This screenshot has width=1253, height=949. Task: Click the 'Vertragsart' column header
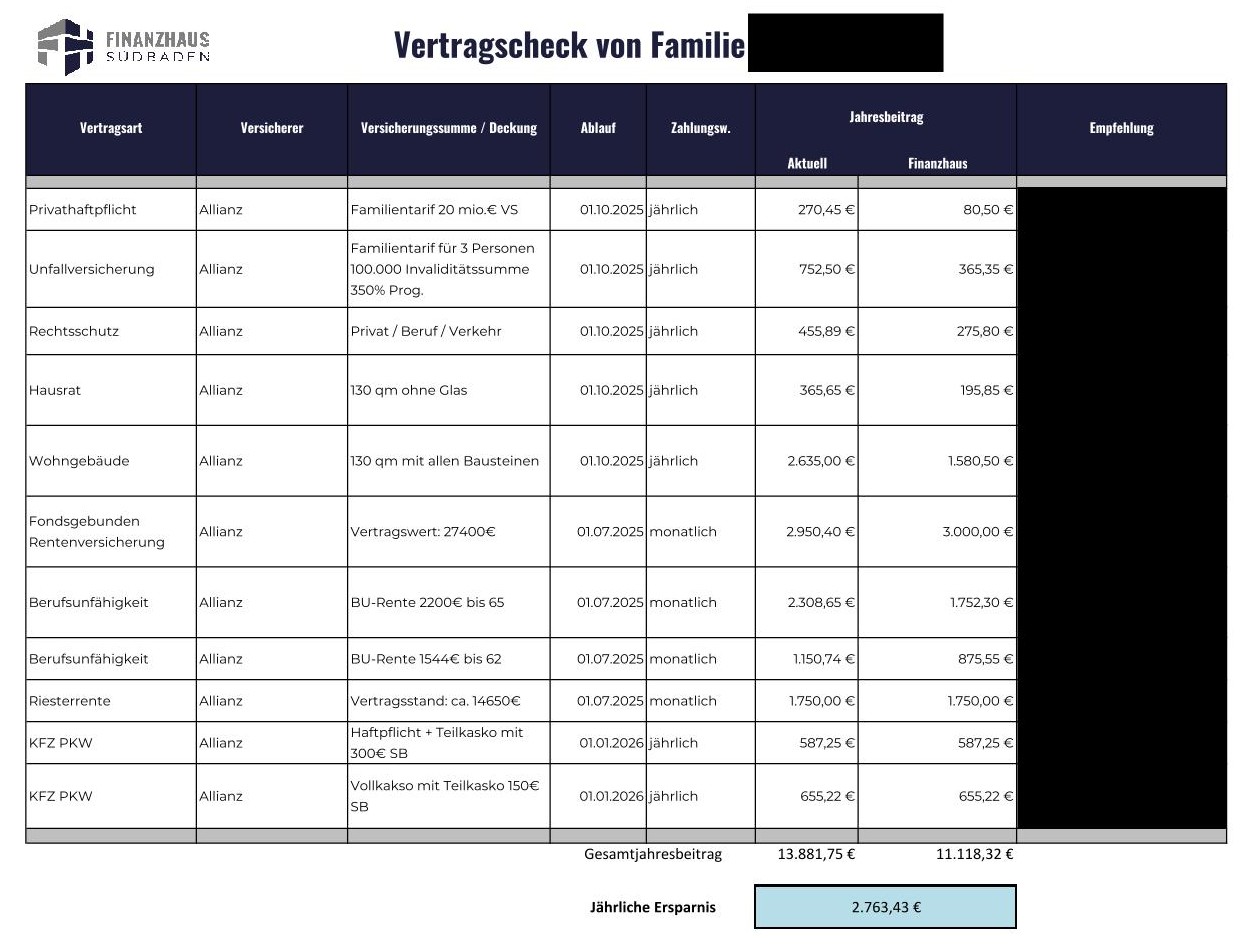[x=111, y=128]
